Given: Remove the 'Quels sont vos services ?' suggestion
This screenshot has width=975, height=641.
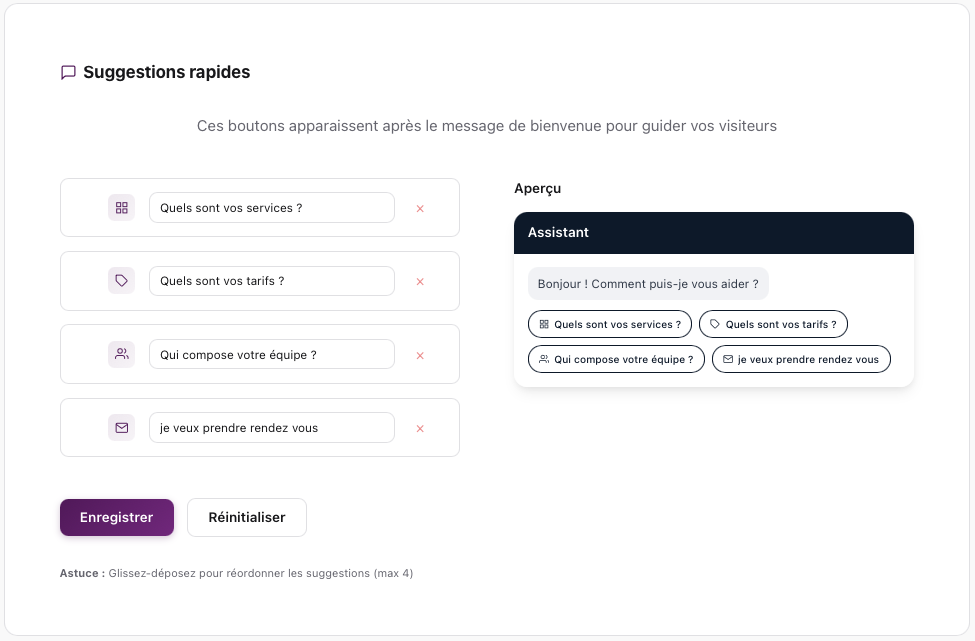Looking at the screenshot, I should pyautogui.click(x=420, y=208).
